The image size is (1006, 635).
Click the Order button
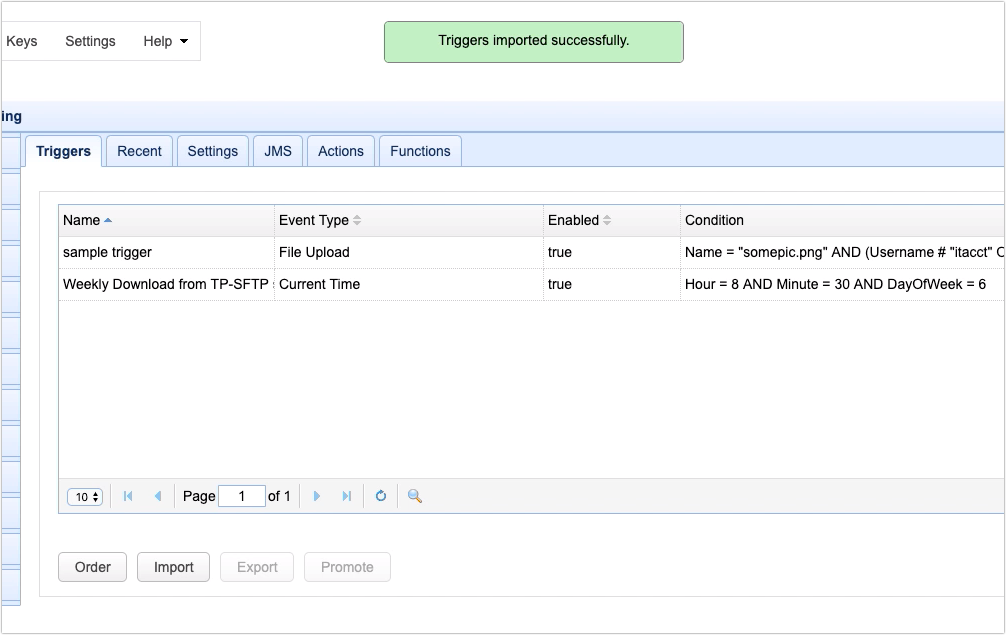93,567
